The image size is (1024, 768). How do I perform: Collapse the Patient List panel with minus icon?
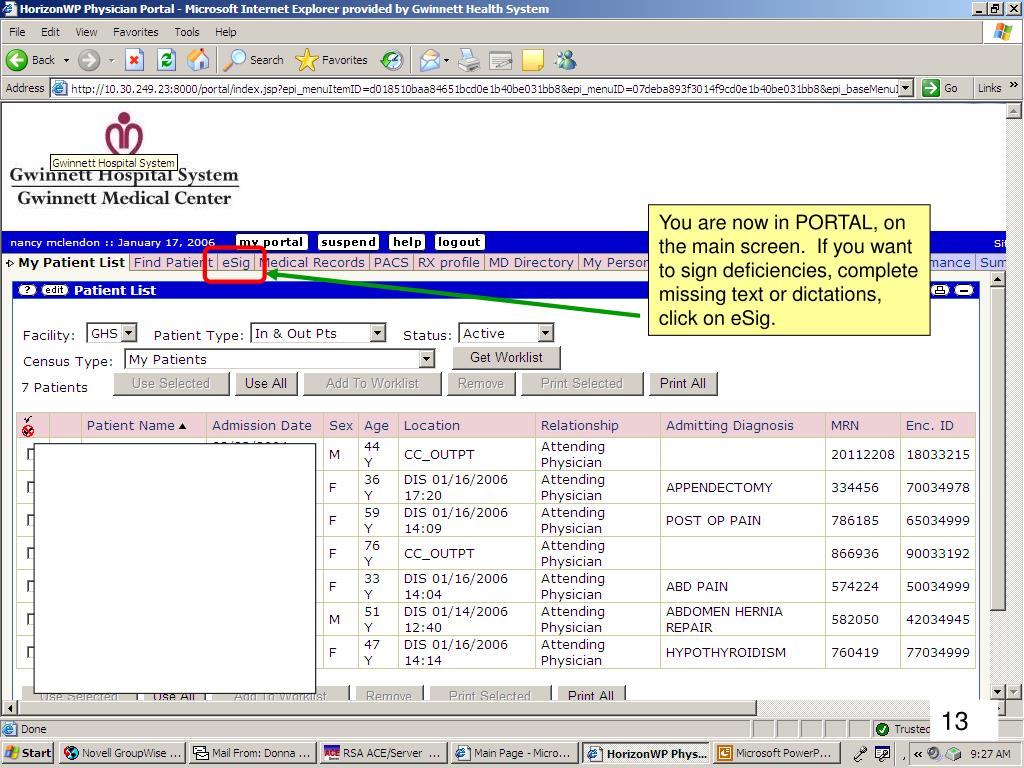point(964,290)
